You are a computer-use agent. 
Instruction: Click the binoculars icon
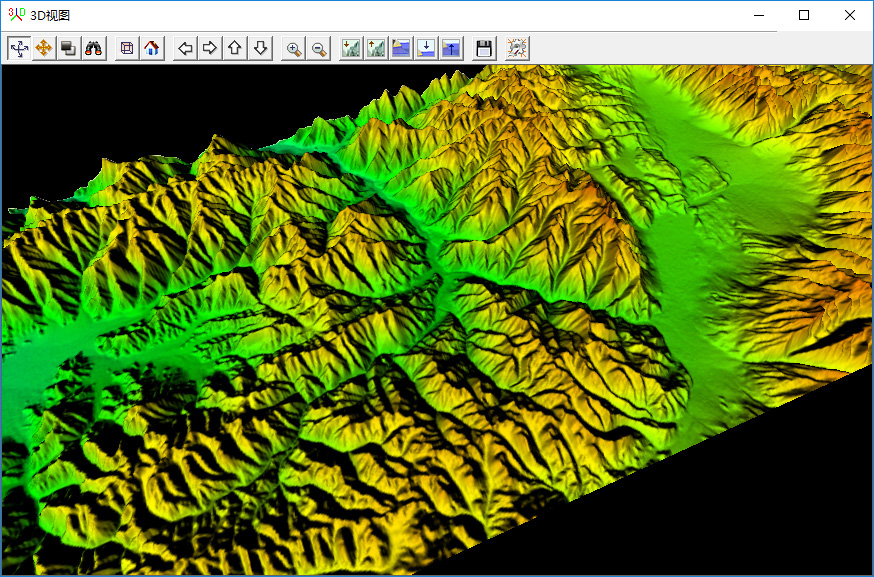point(94,48)
